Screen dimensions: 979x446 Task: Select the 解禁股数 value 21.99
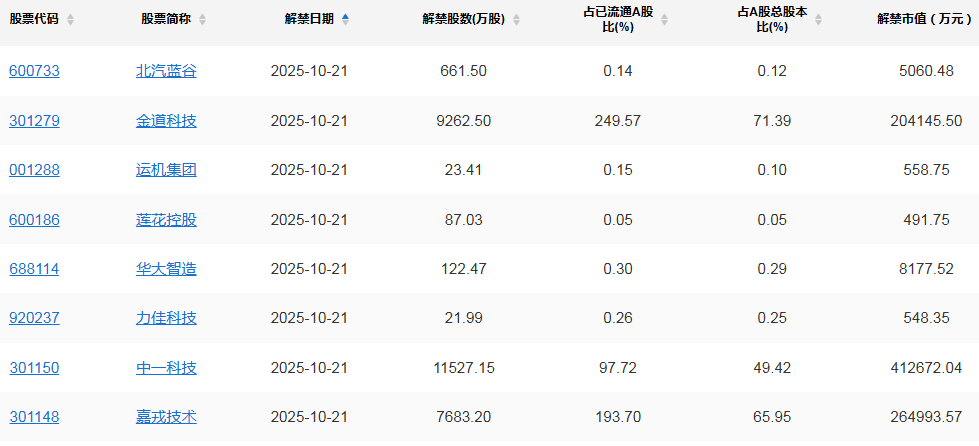(x=463, y=319)
